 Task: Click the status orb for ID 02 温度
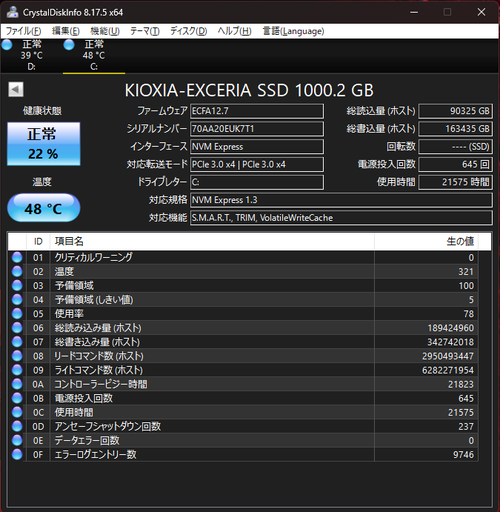17,271
